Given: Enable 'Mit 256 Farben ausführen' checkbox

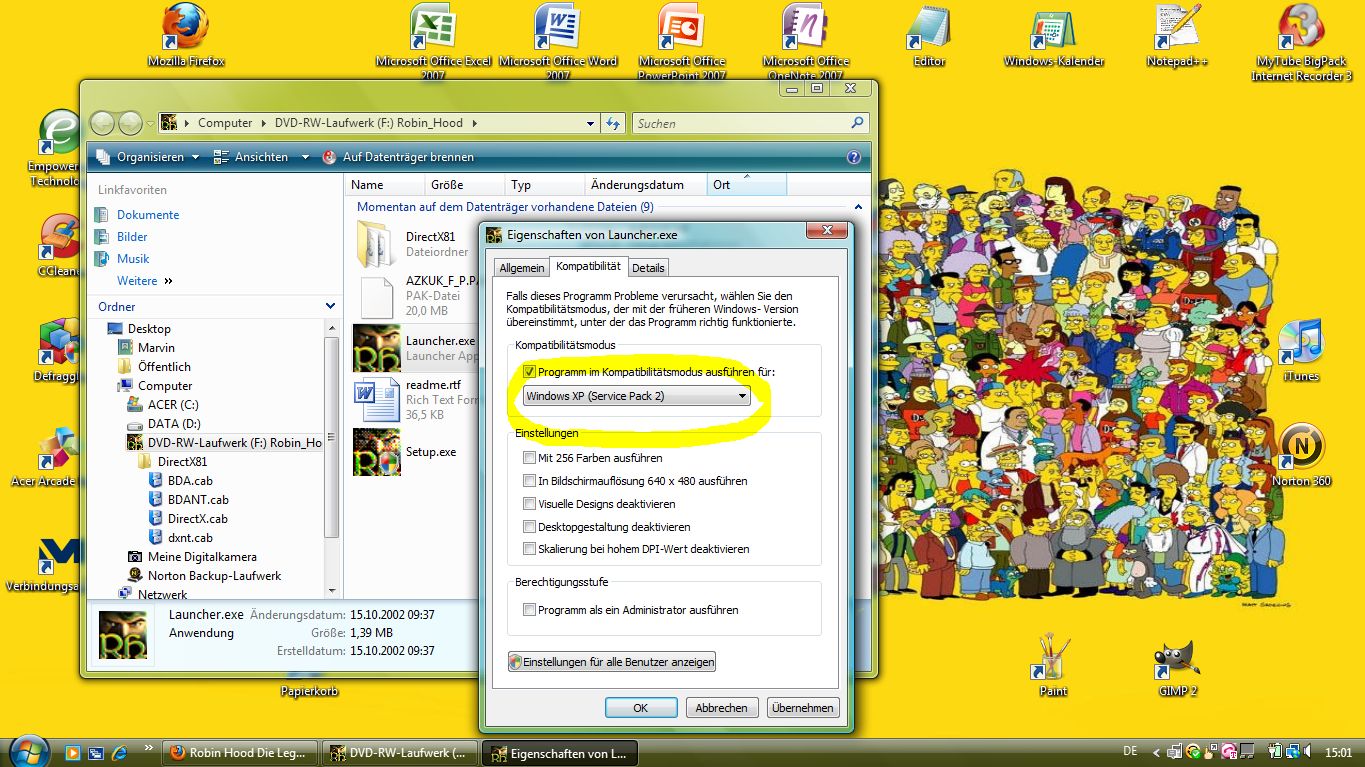Looking at the screenshot, I should pyautogui.click(x=529, y=458).
